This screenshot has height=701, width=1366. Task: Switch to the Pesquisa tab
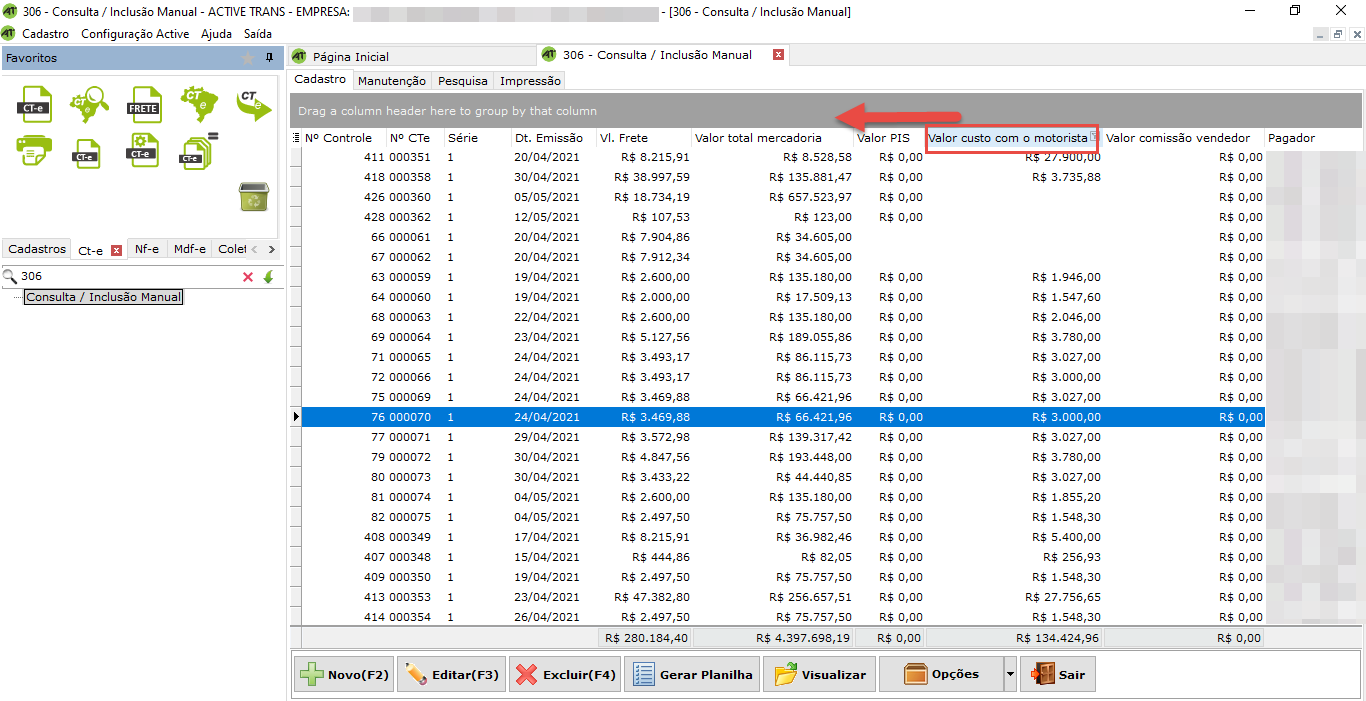click(463, 81)
